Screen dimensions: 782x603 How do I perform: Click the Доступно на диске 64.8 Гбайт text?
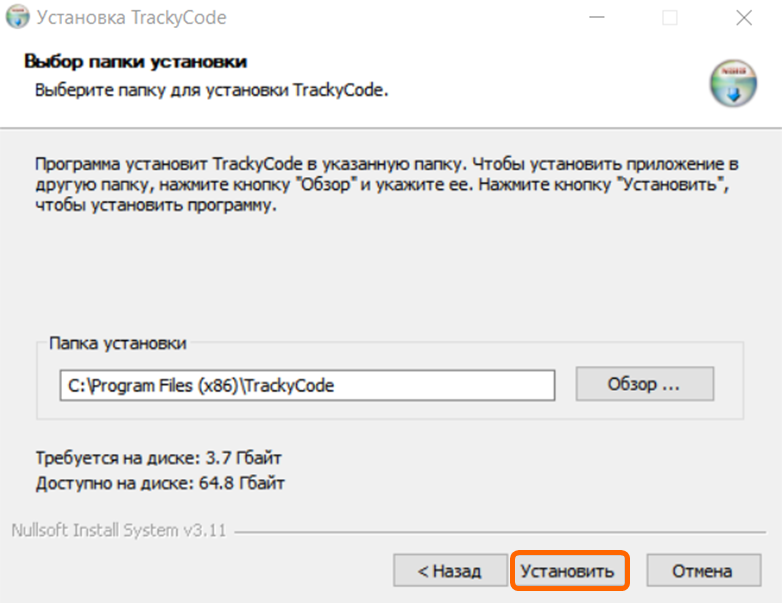point(160,484)
